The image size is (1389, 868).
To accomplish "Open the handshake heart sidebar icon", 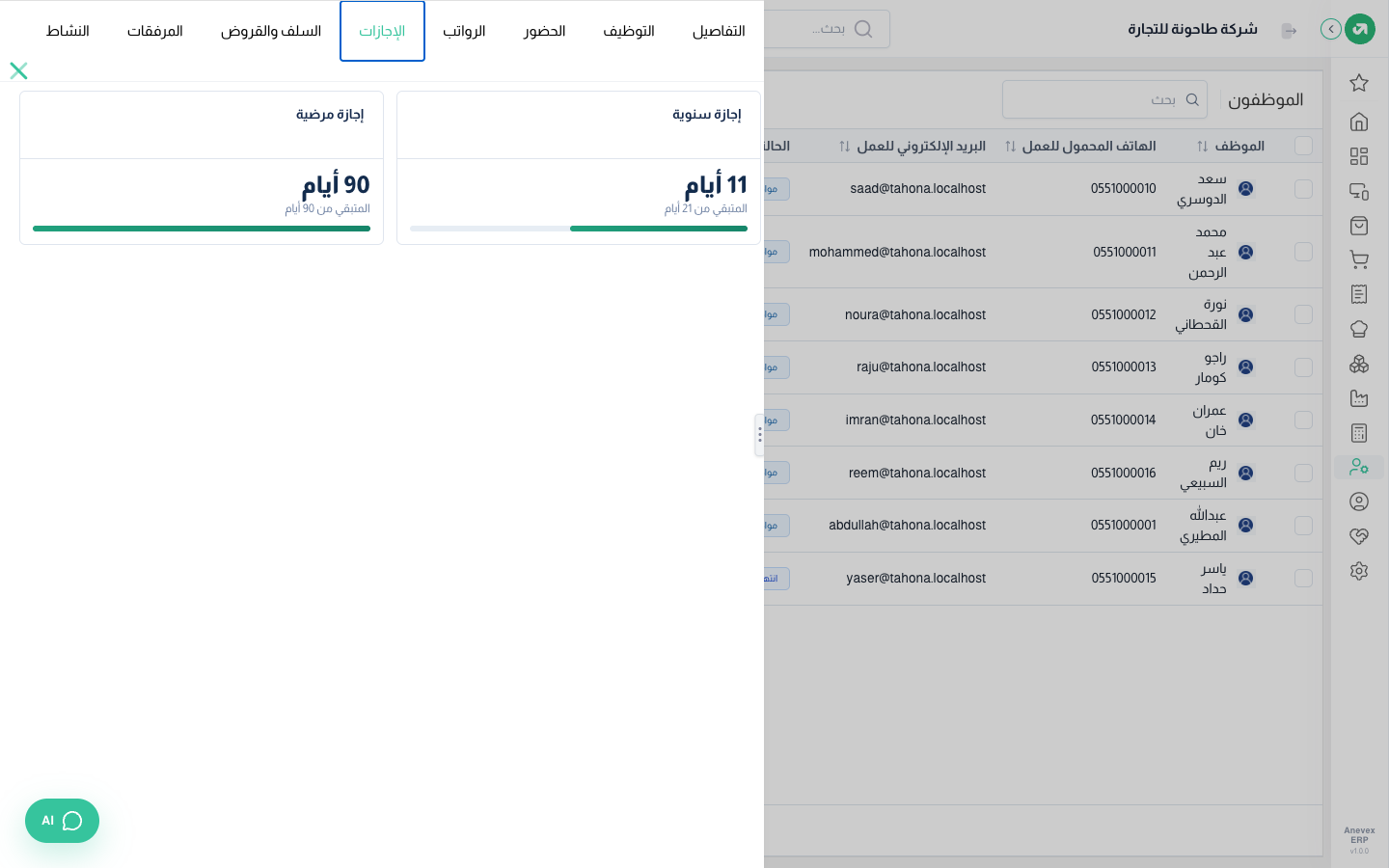I will click(1359, 536).
